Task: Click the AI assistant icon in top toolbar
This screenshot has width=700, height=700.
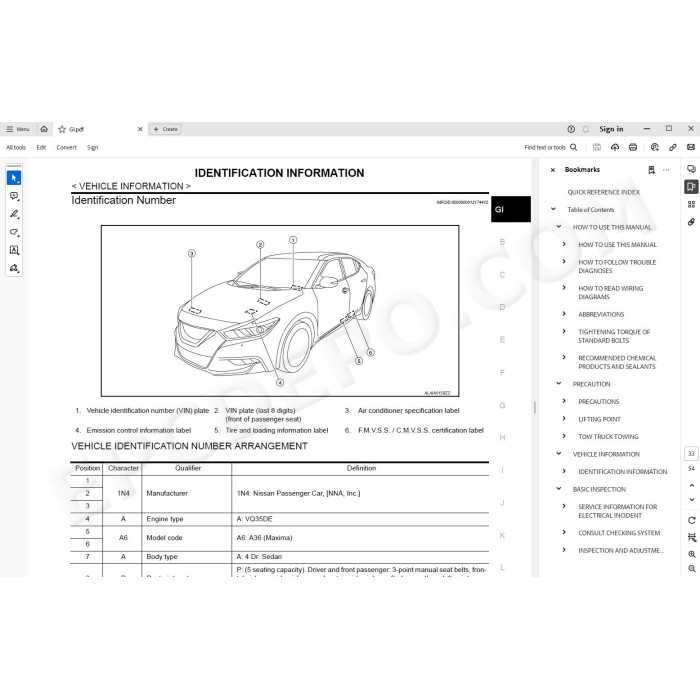Action: pyautogui.click(x=654, y=147)
